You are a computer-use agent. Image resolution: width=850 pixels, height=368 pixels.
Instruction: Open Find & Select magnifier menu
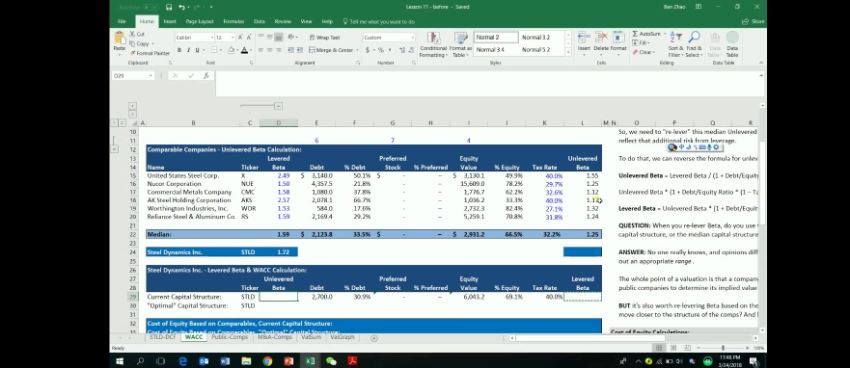pos(694,44)
